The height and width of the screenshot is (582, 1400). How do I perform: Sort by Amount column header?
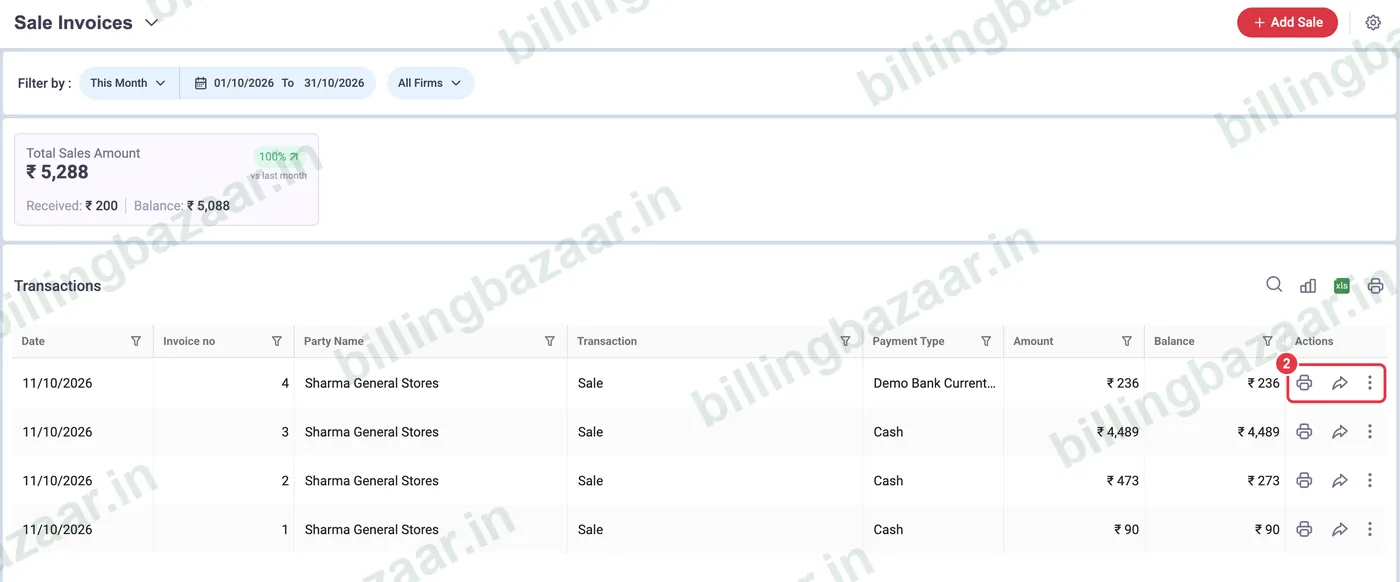[x=1033, y=341]
